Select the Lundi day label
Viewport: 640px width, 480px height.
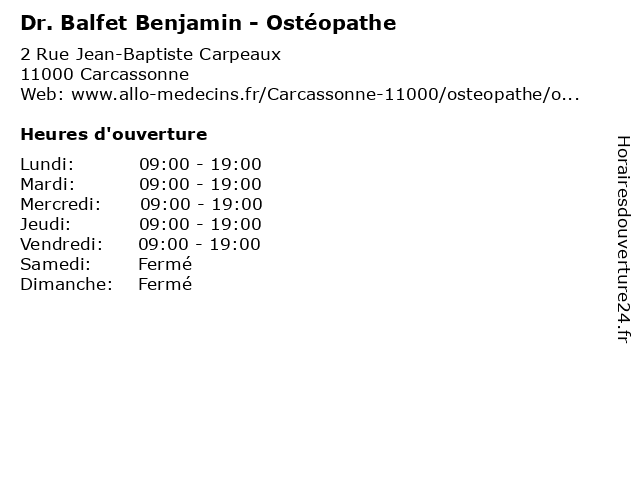click(47, 164)
